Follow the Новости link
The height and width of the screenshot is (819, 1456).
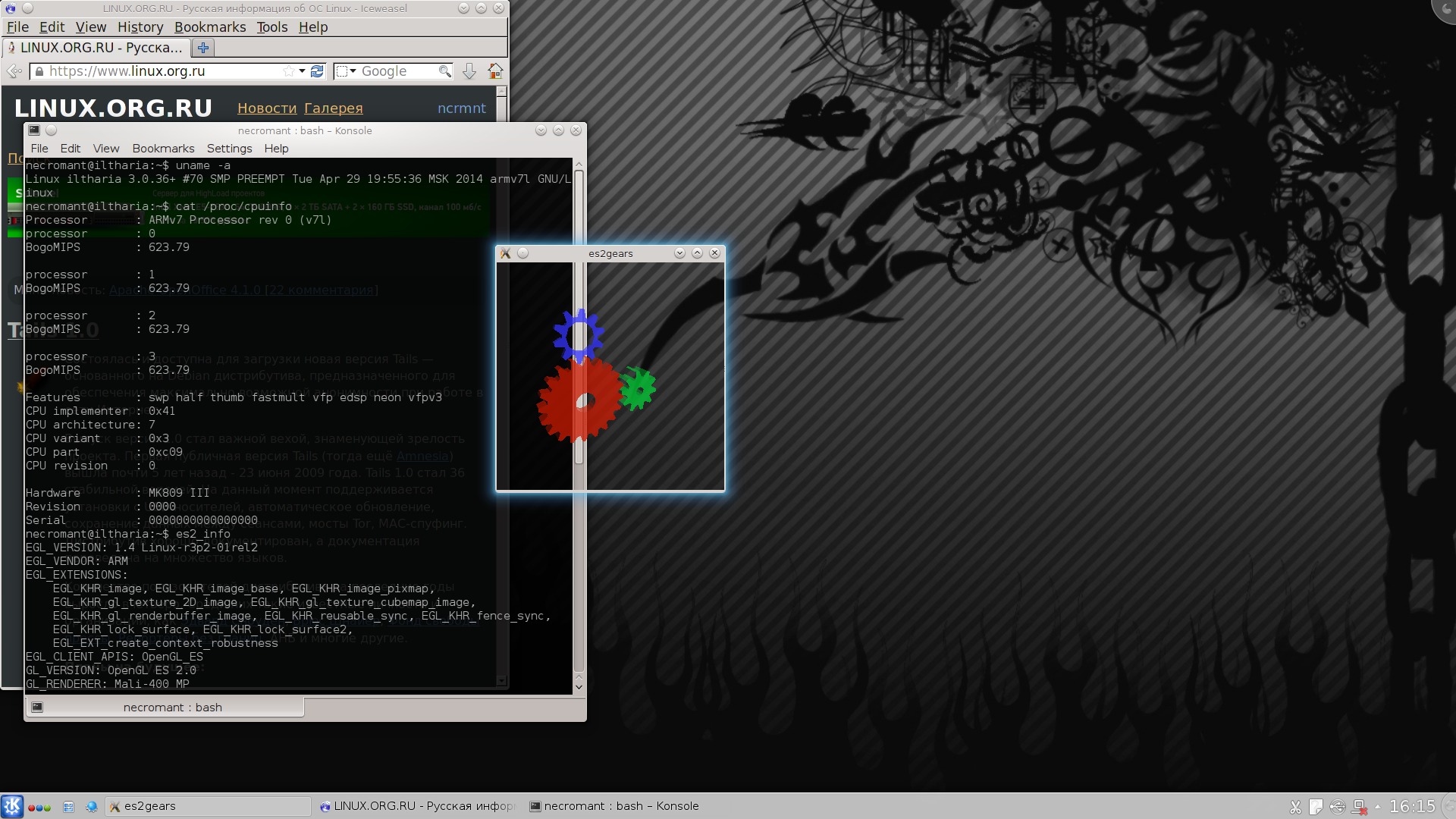click(x=267, y=108)
